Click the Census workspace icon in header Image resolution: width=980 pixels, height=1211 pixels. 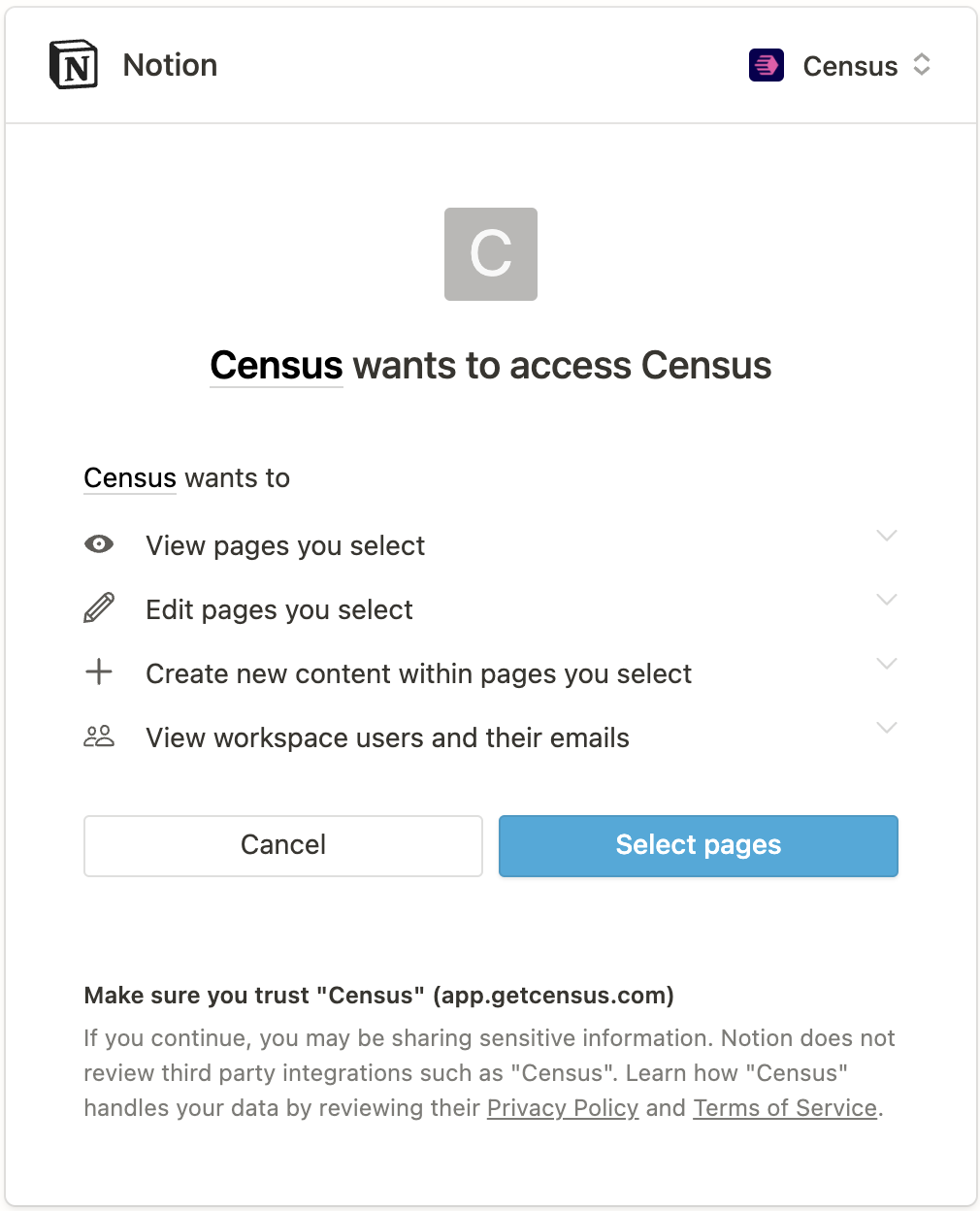(x=767, y=65)
